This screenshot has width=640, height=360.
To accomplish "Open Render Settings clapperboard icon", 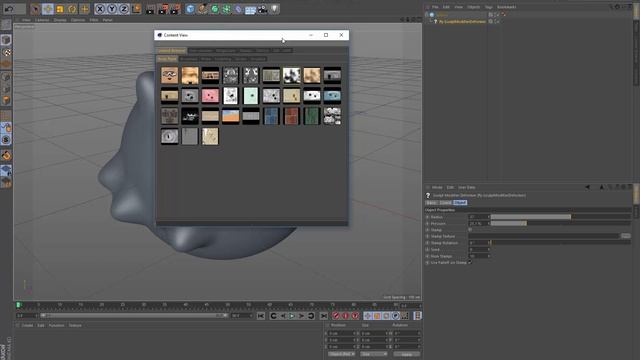I will click(175, 9).
